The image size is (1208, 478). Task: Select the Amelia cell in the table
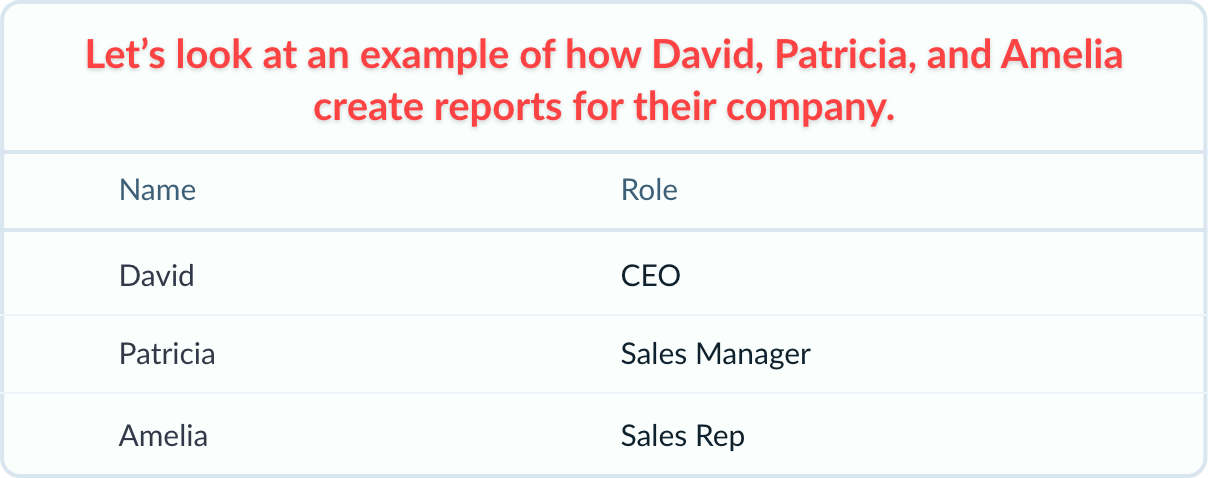(x=163, y=436)
